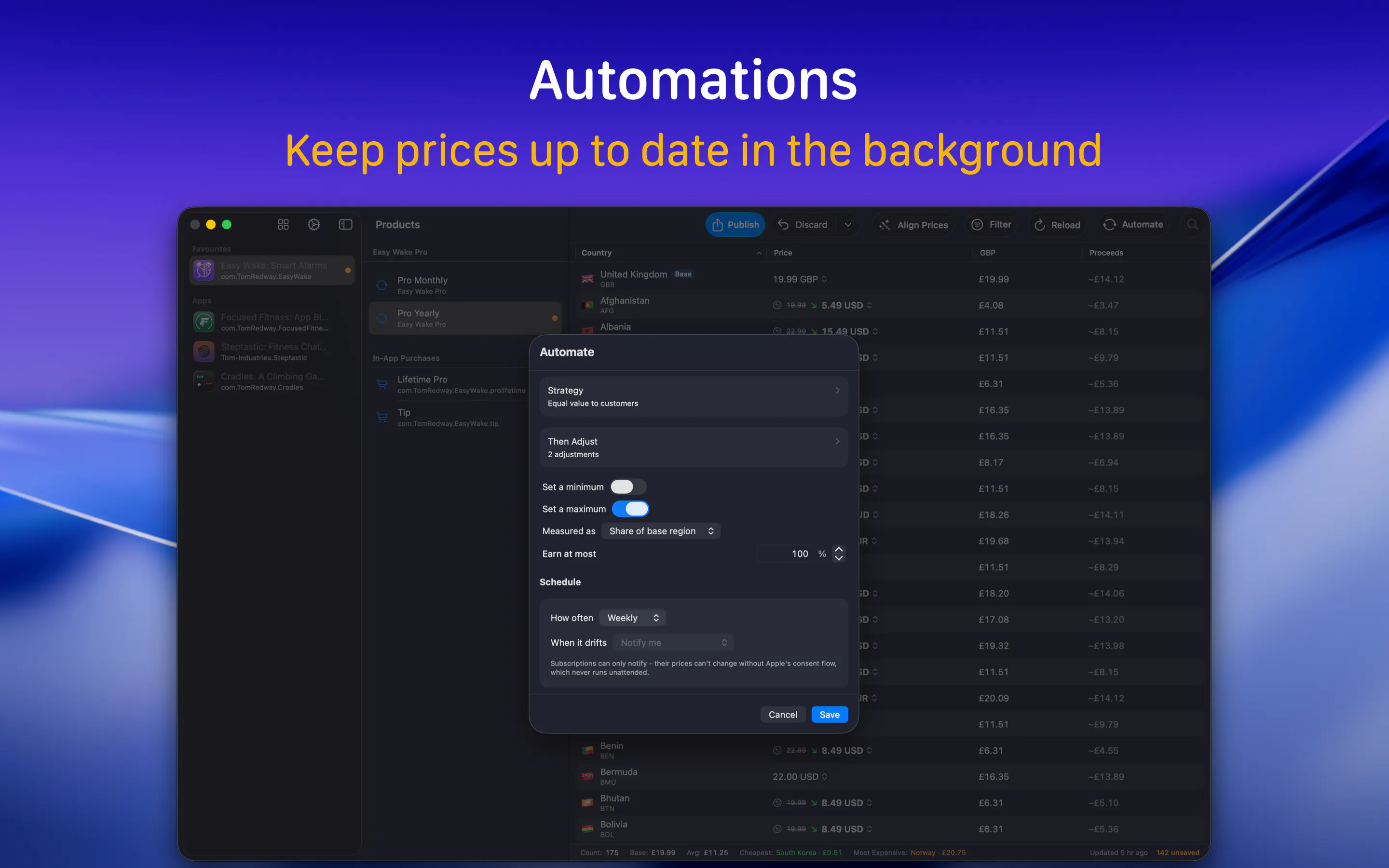Click the Discard toolbar button
This screenshot has width=1389, height=868.
(803, 224)
